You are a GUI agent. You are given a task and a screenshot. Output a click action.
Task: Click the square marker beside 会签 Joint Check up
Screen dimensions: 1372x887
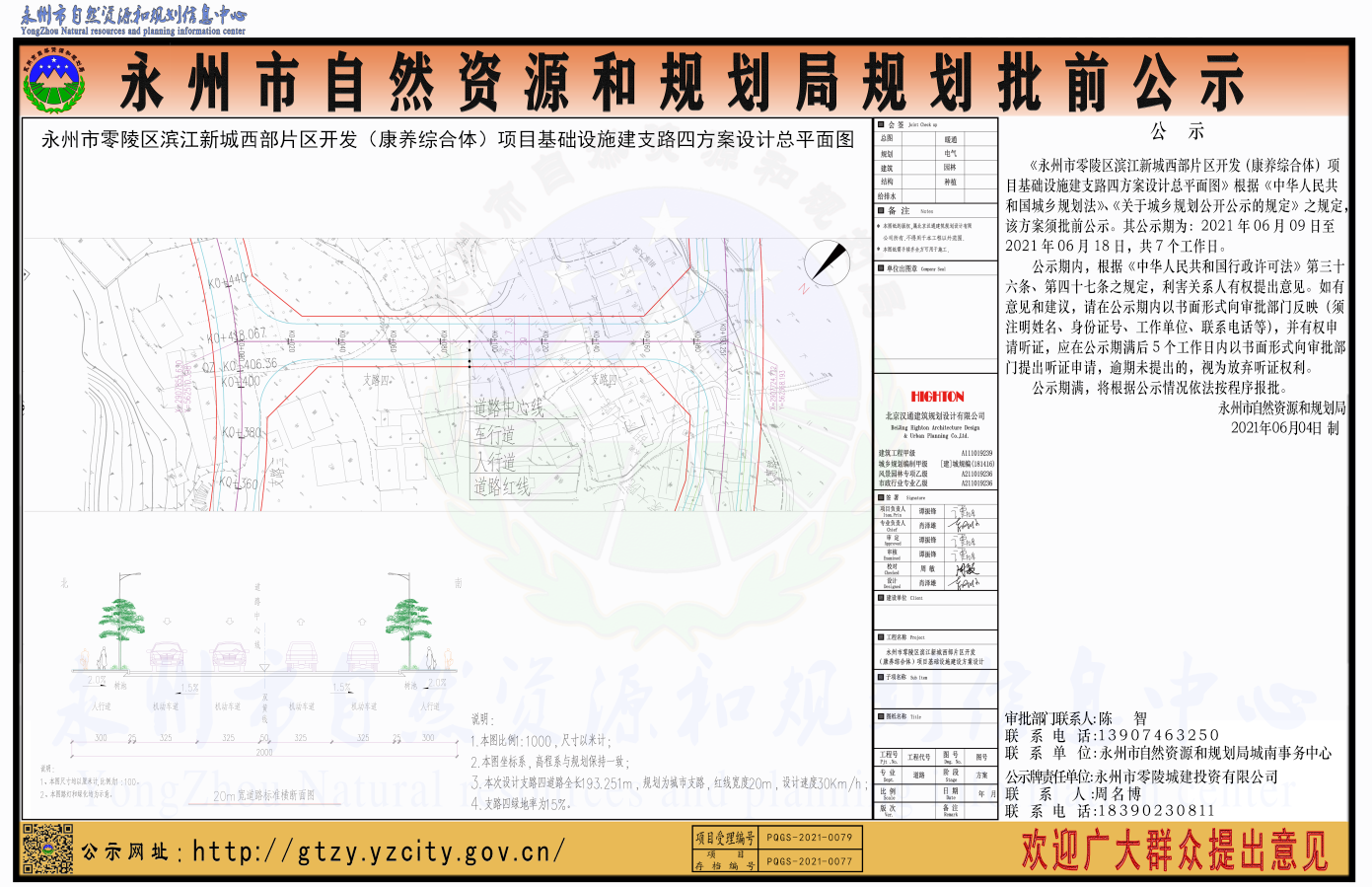click(x=881, y=125)
